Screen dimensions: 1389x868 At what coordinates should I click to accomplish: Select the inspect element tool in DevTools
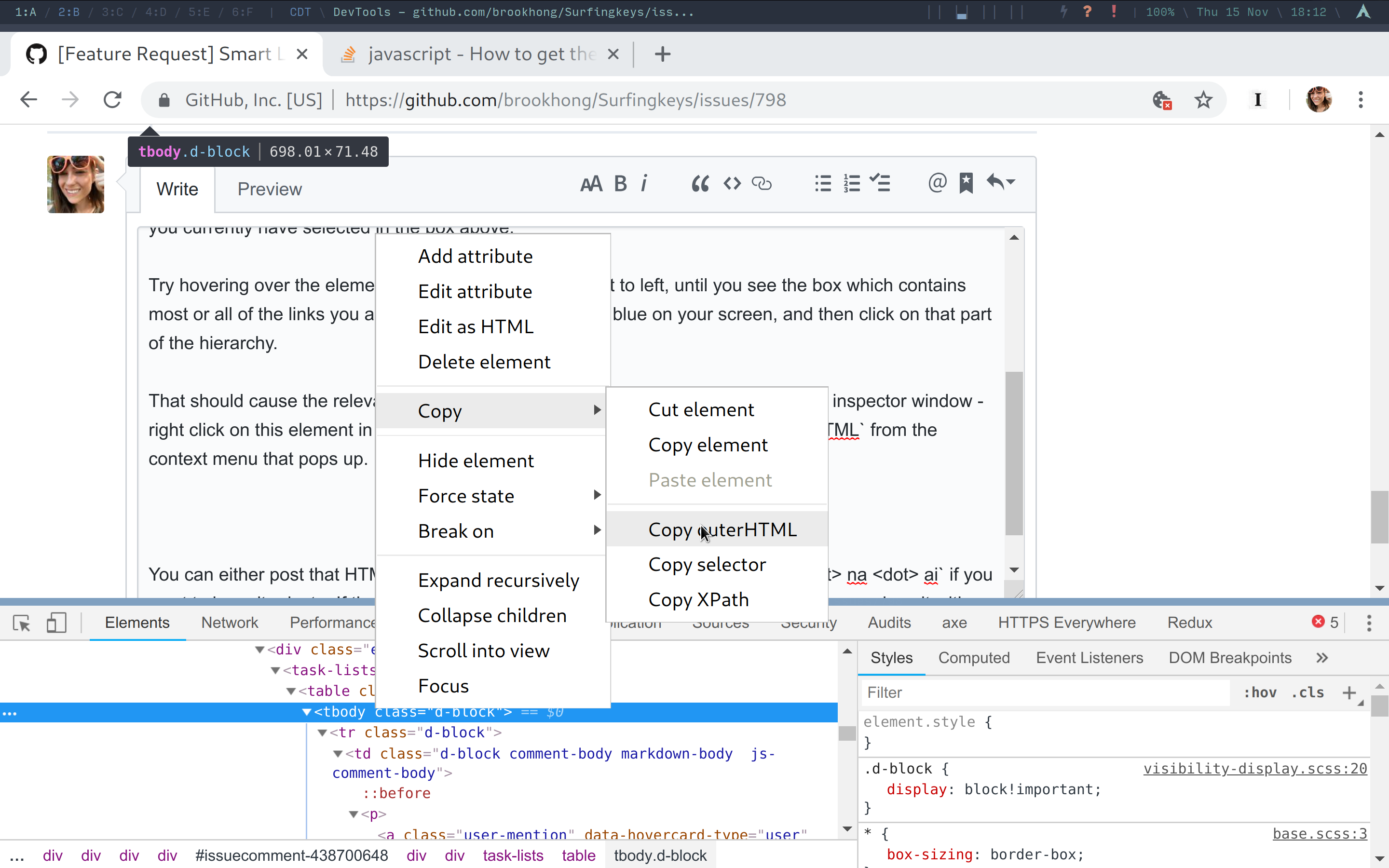click(21, 623)
